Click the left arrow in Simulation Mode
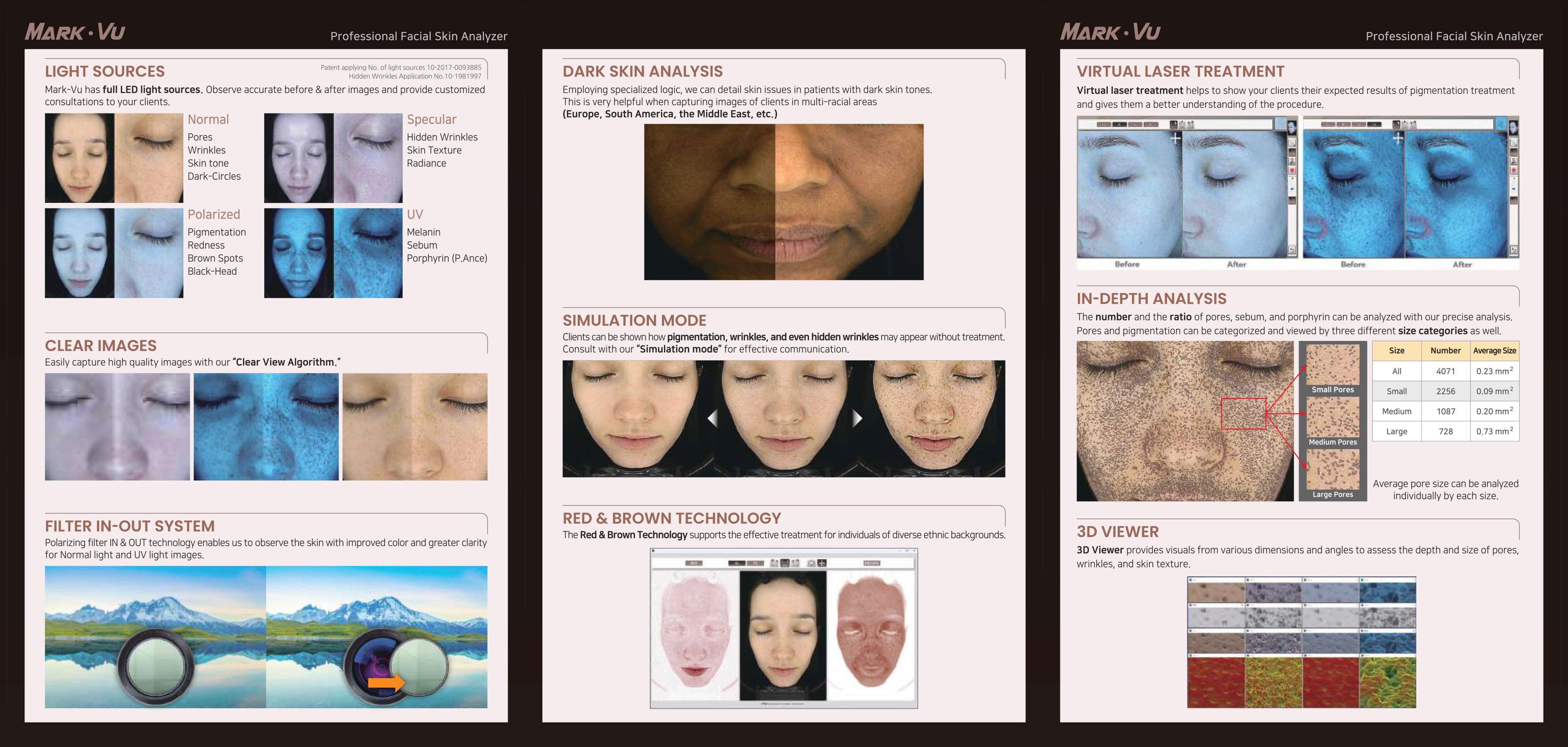The height and width of the screenshot is (747, 1568). [713, 418]
